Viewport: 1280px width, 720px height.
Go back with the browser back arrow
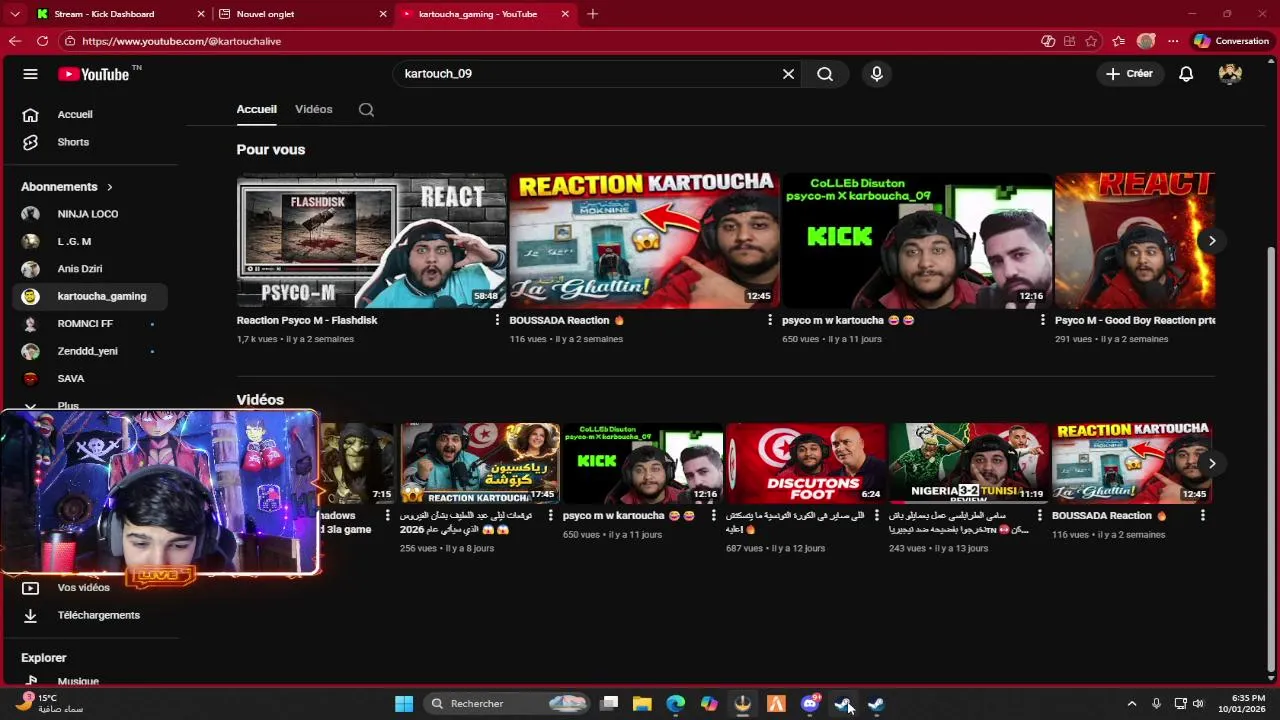(x=14, y=41)
